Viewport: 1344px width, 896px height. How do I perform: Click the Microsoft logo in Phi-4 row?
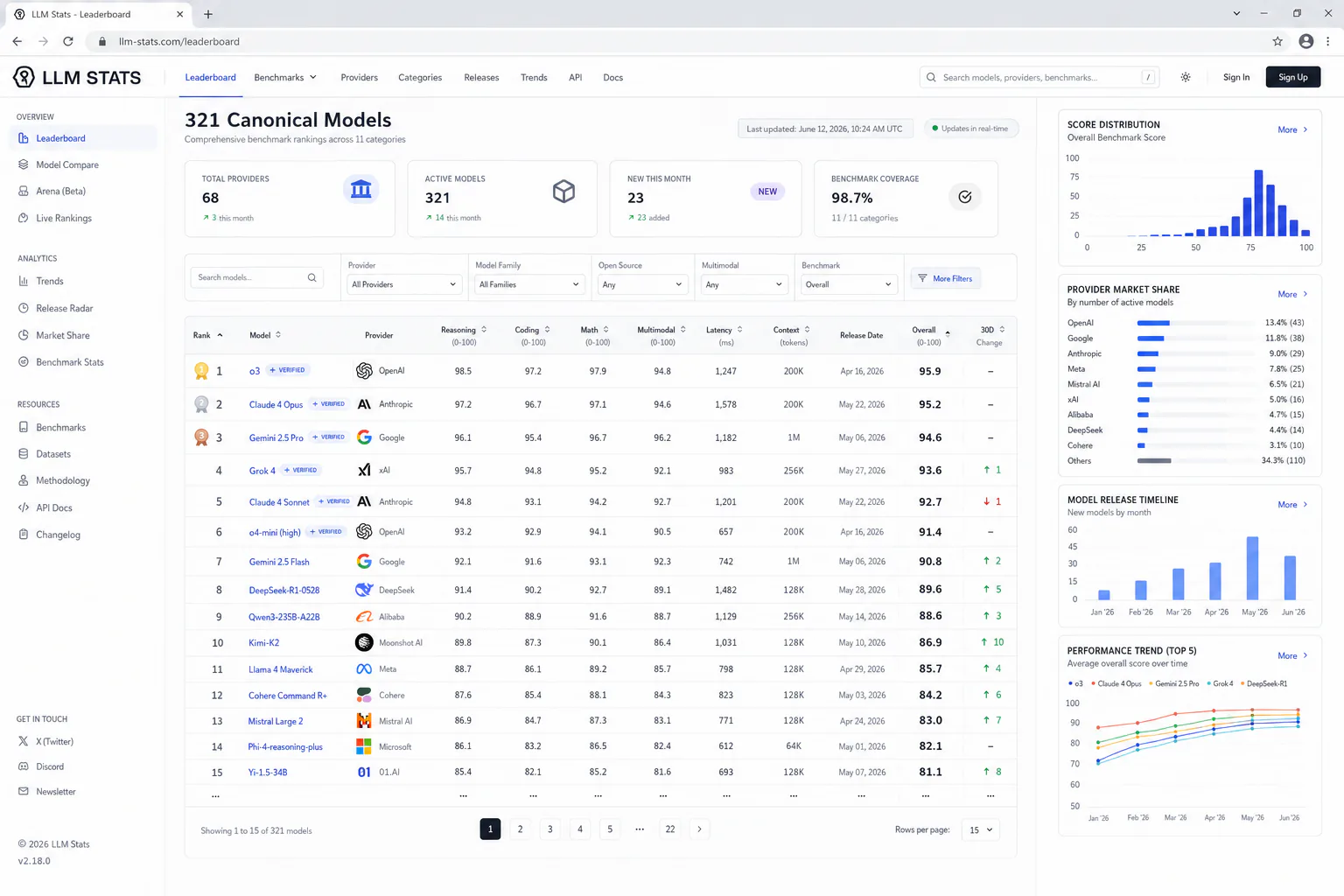click(x=364, y=746)
